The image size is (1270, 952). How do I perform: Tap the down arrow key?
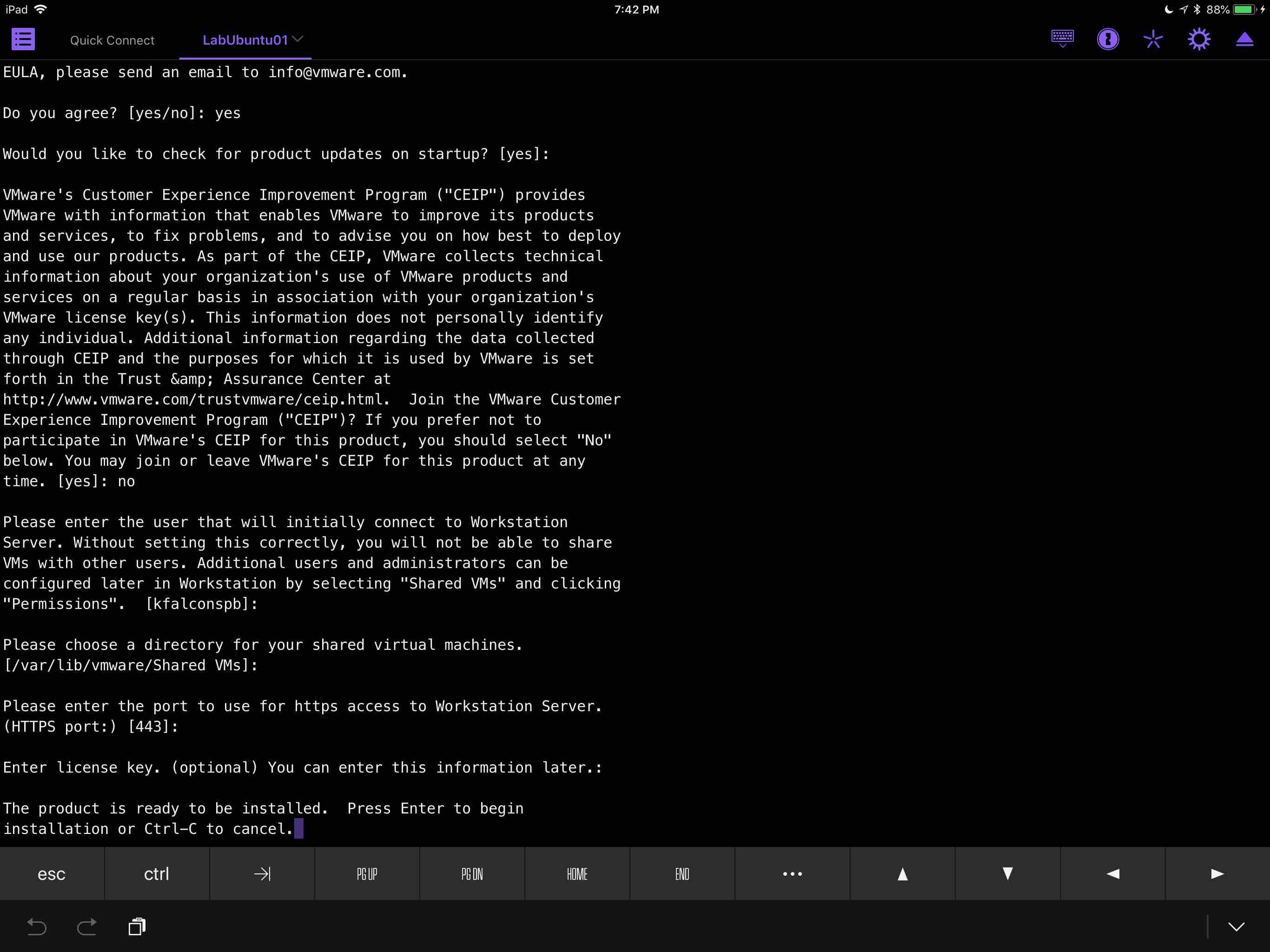[x=1008, y=873]
